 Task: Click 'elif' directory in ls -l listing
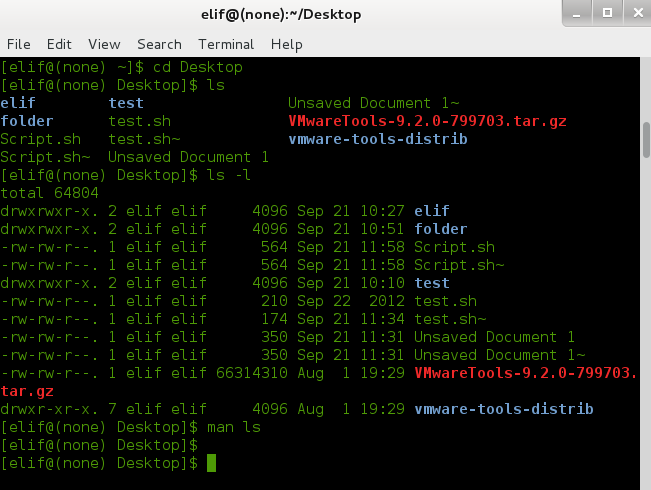(x=432, y=211)
